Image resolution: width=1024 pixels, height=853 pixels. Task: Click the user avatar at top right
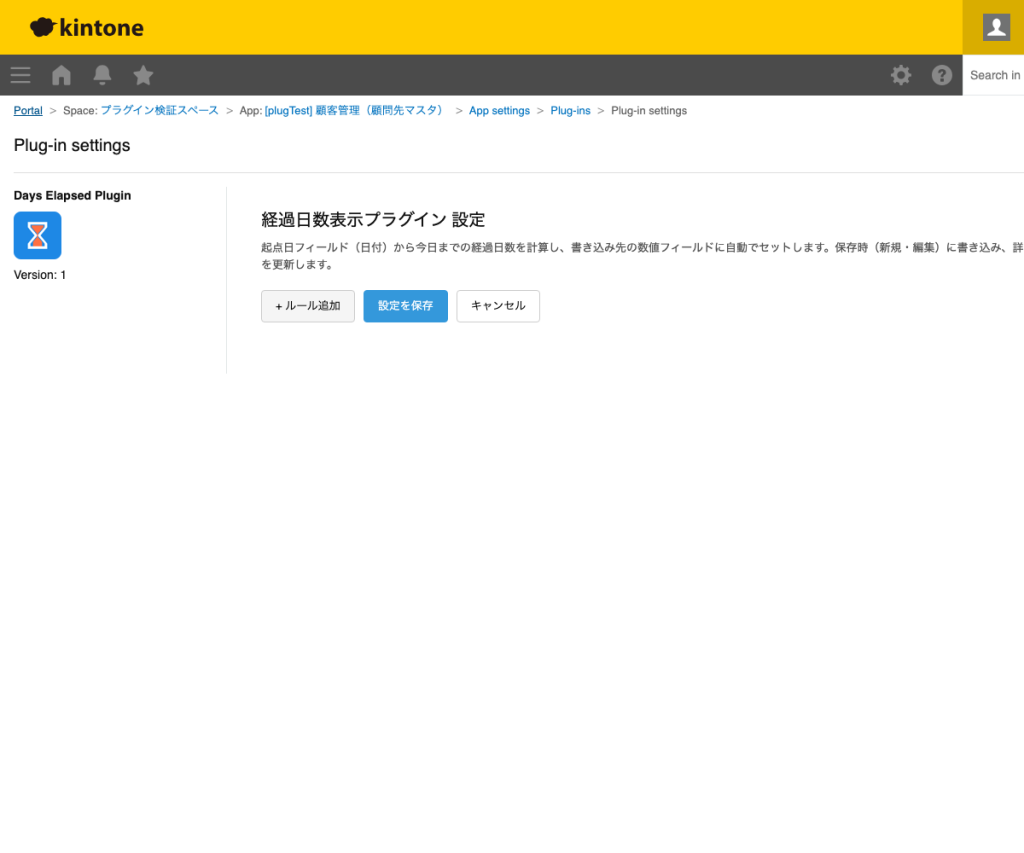(x=994, y=27)
